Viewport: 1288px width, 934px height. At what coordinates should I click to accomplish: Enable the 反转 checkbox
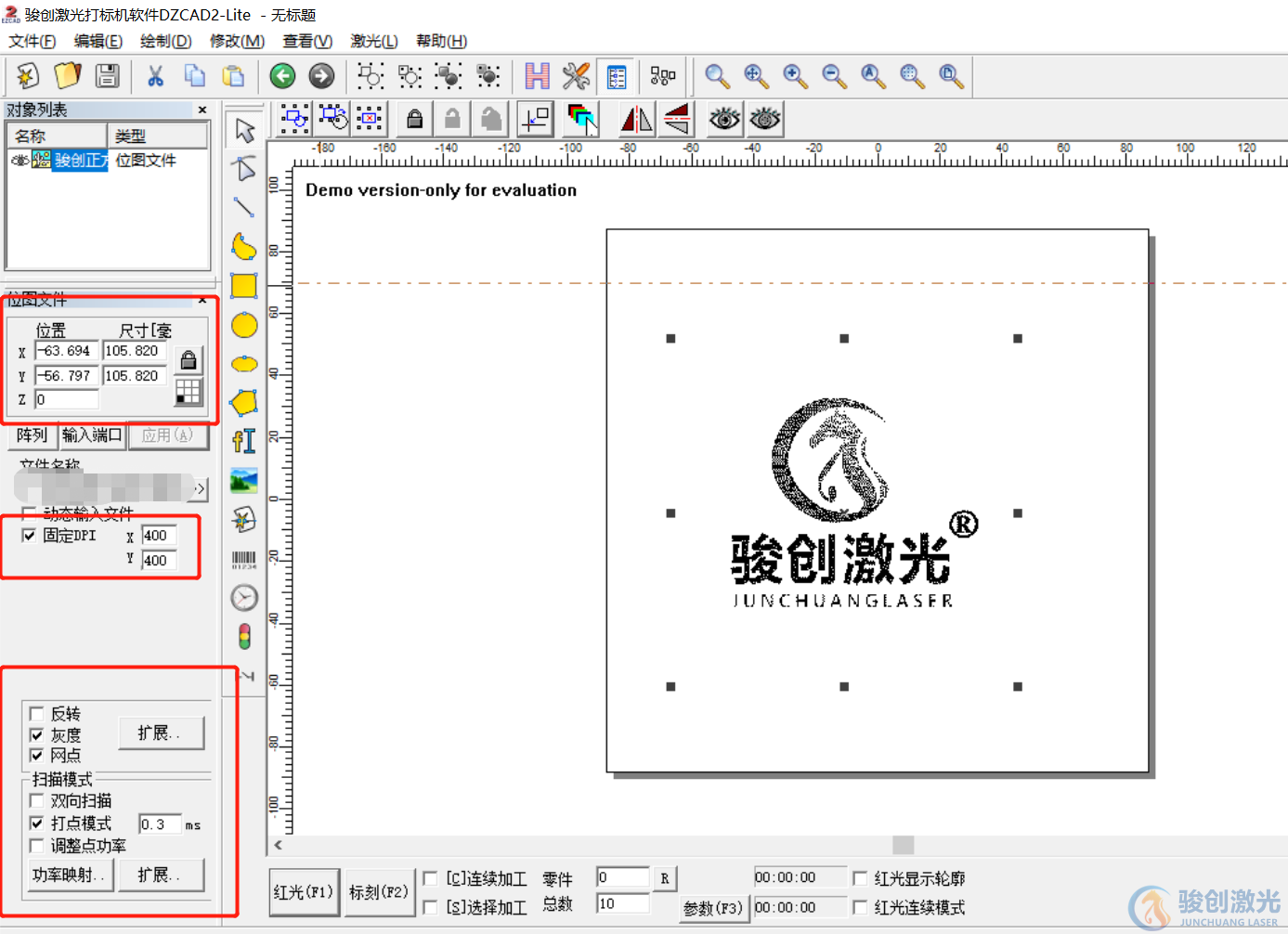pyautogui.click(x=36, y=713)
